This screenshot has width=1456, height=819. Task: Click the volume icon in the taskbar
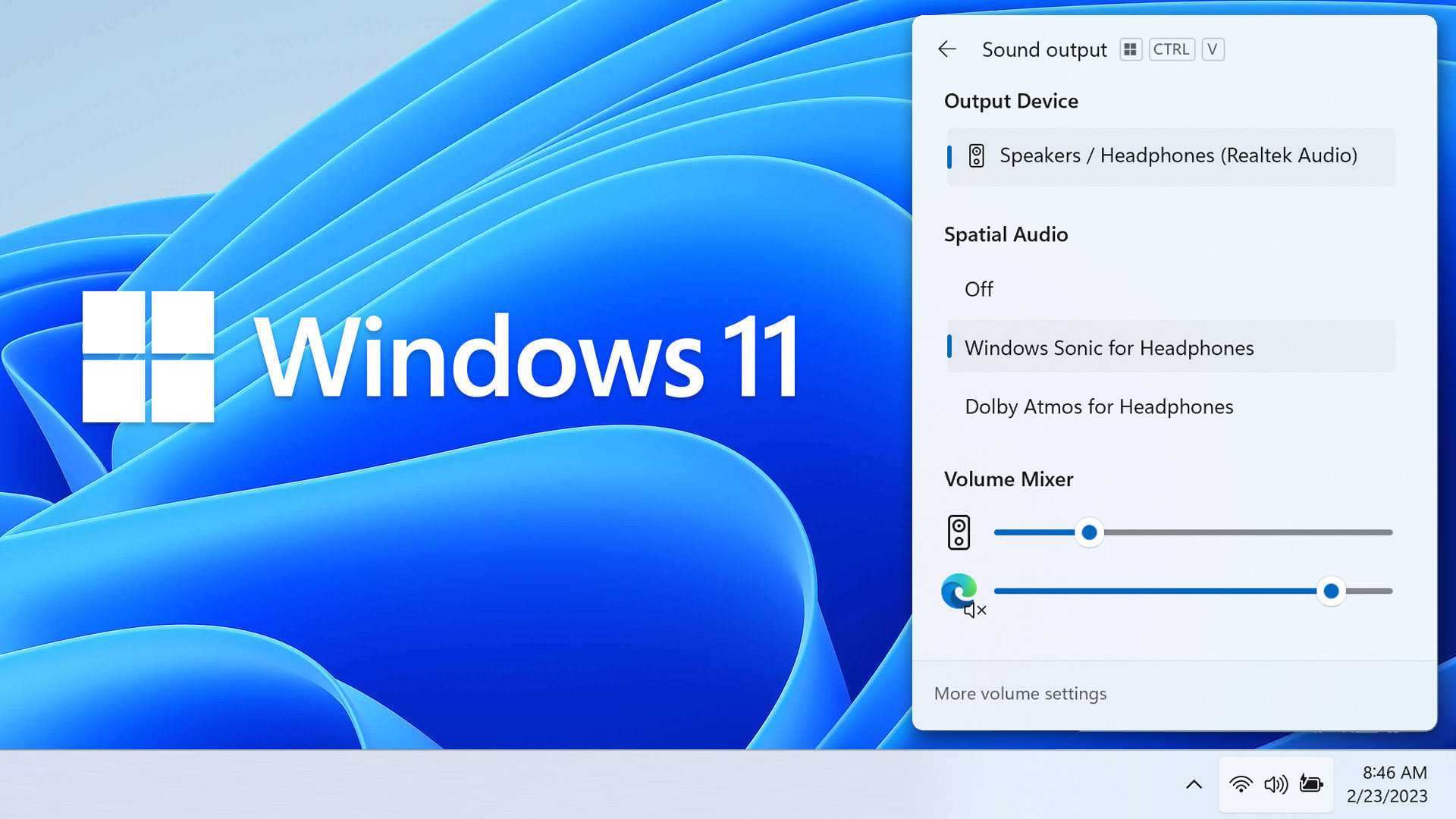(x=1276, y=784)
